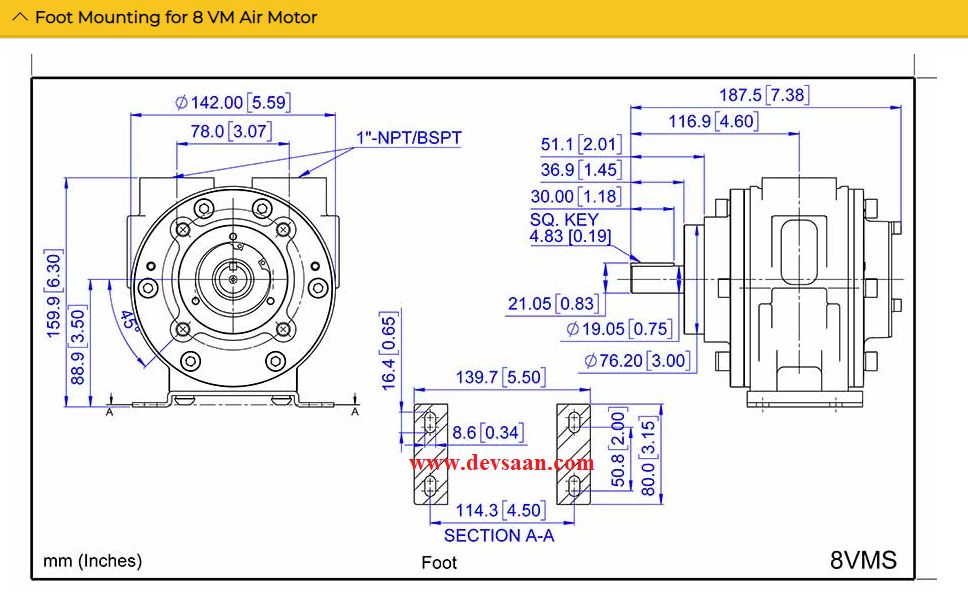Click the mounting foot bracket below front view

tap(230, 405)
